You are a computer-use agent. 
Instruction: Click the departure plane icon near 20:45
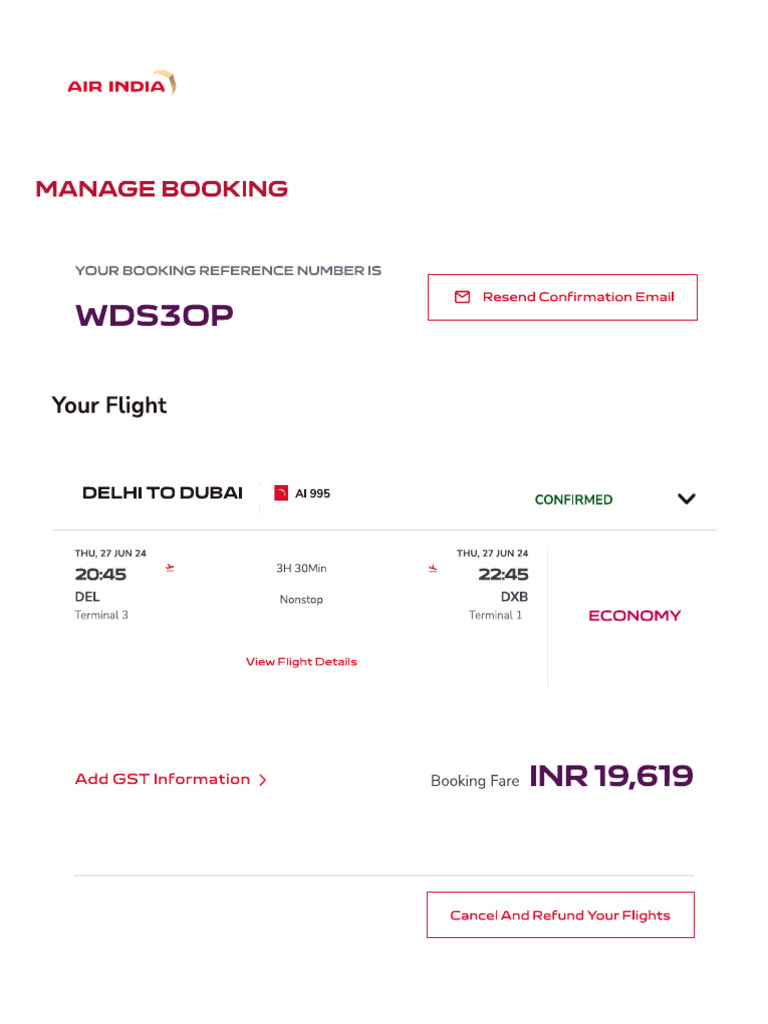[x=170, y=568]
